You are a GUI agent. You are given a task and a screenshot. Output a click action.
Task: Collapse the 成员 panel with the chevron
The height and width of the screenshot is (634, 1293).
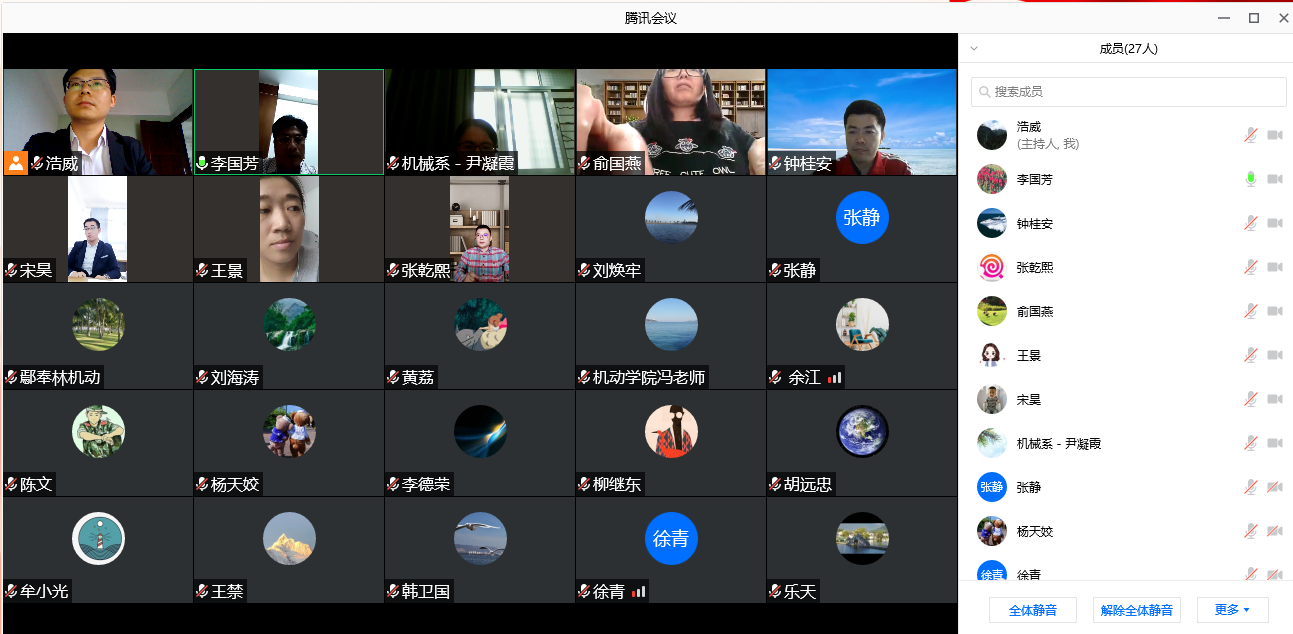pyautogui.click(x=974, y=48)
